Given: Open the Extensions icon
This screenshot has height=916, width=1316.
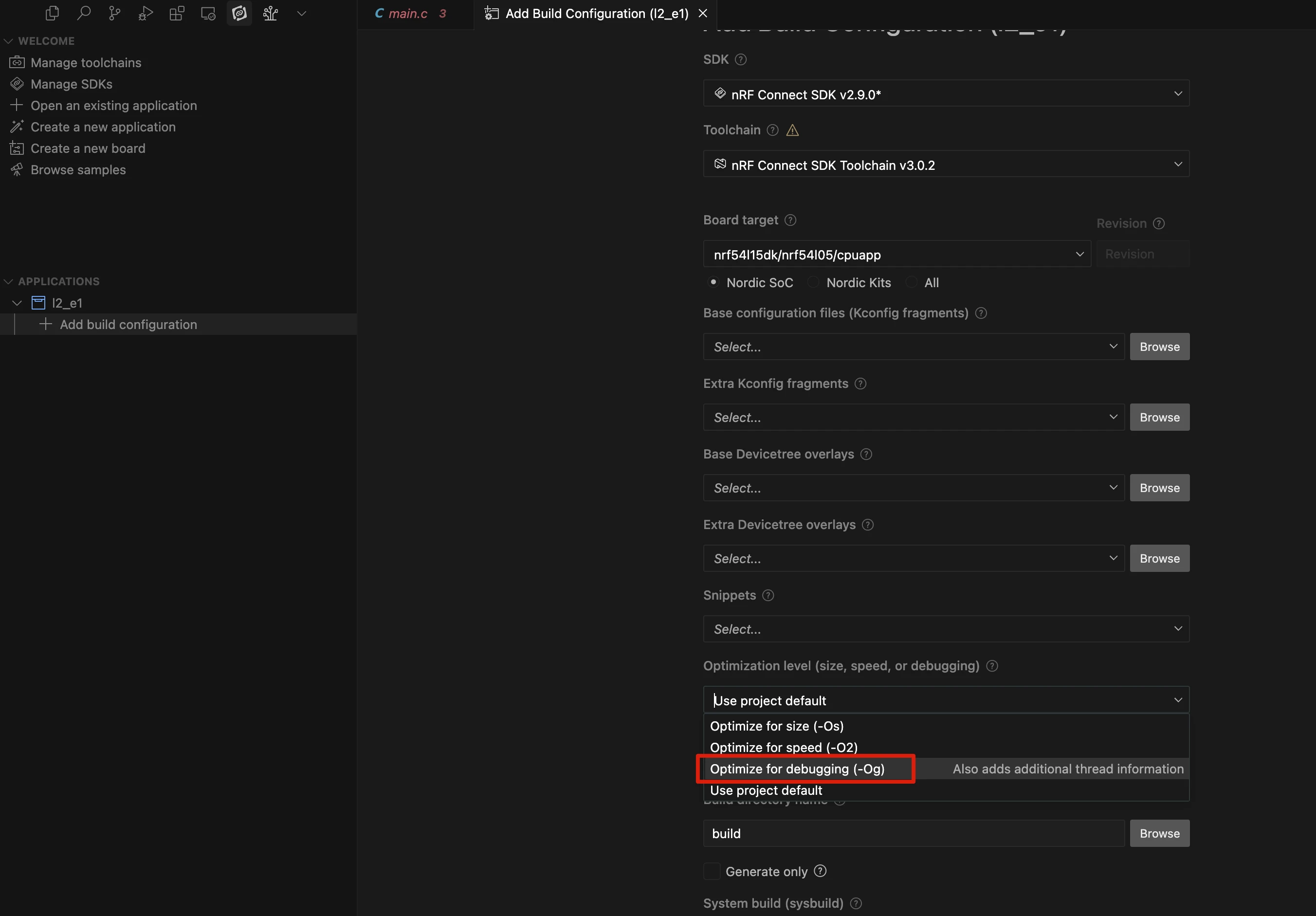Looking at the screenshot, I should click(x=177, y=13).
